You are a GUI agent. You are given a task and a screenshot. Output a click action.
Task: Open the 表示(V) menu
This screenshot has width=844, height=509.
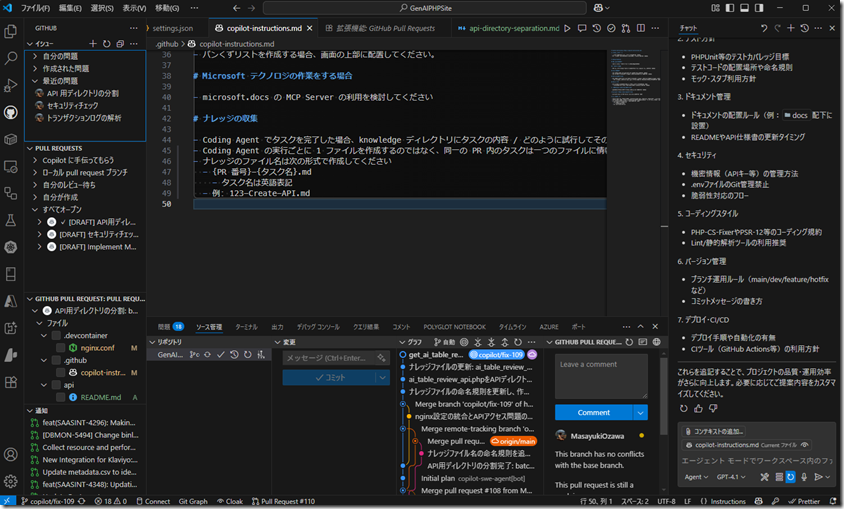134,8
